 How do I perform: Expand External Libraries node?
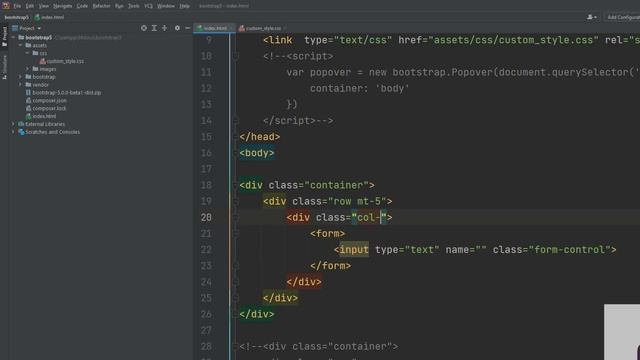pyautogui.click(x=13, y=124)
